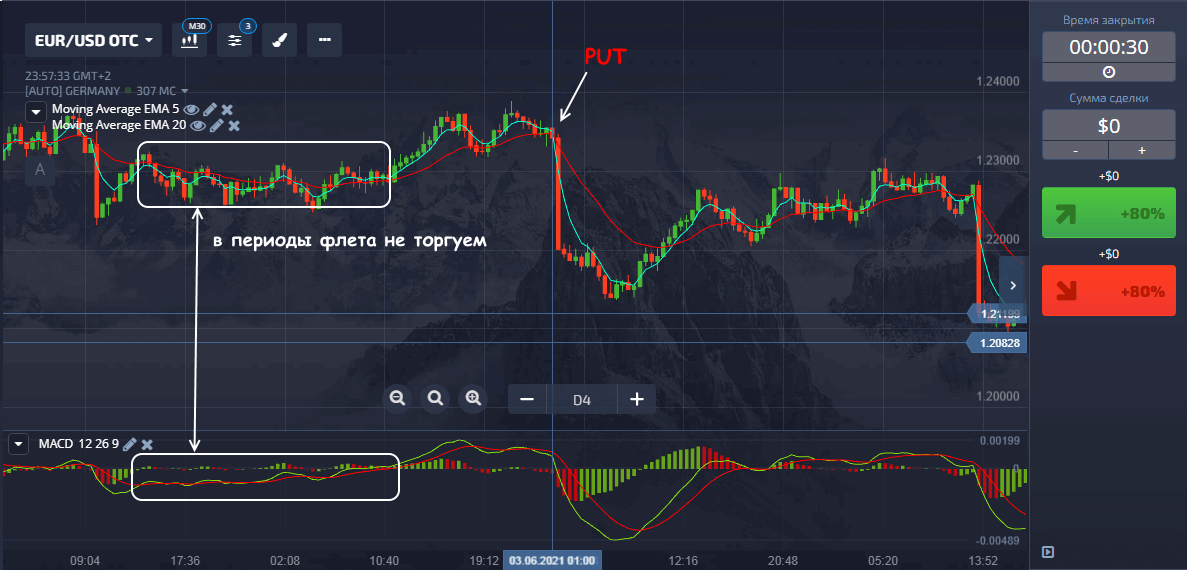Image resolution: width=1187 pixels, height=570 pixels.
Task: Edit Moving Average EMA 5 with pencil icon
Action: tap(210, 109)
